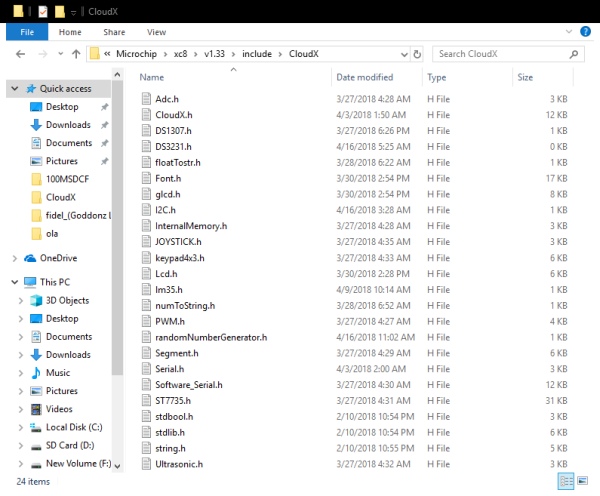Select the file numToString.h
The width and height of the screenshot is (600, 496).
(x=185, y=305)
